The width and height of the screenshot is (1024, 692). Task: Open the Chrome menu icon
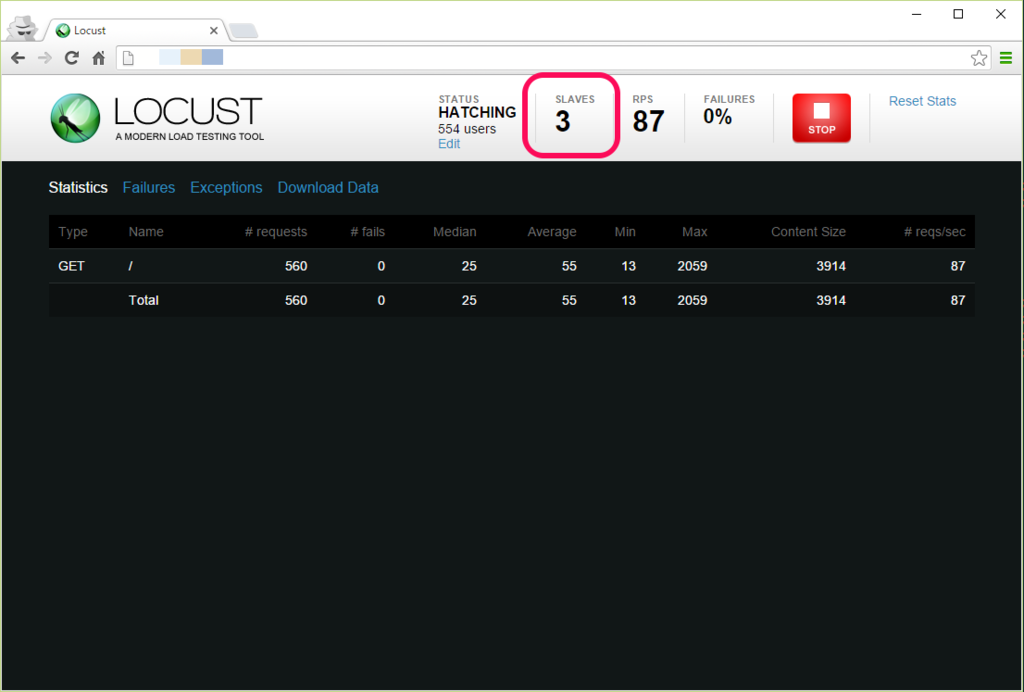click(x=1006, y=58)
